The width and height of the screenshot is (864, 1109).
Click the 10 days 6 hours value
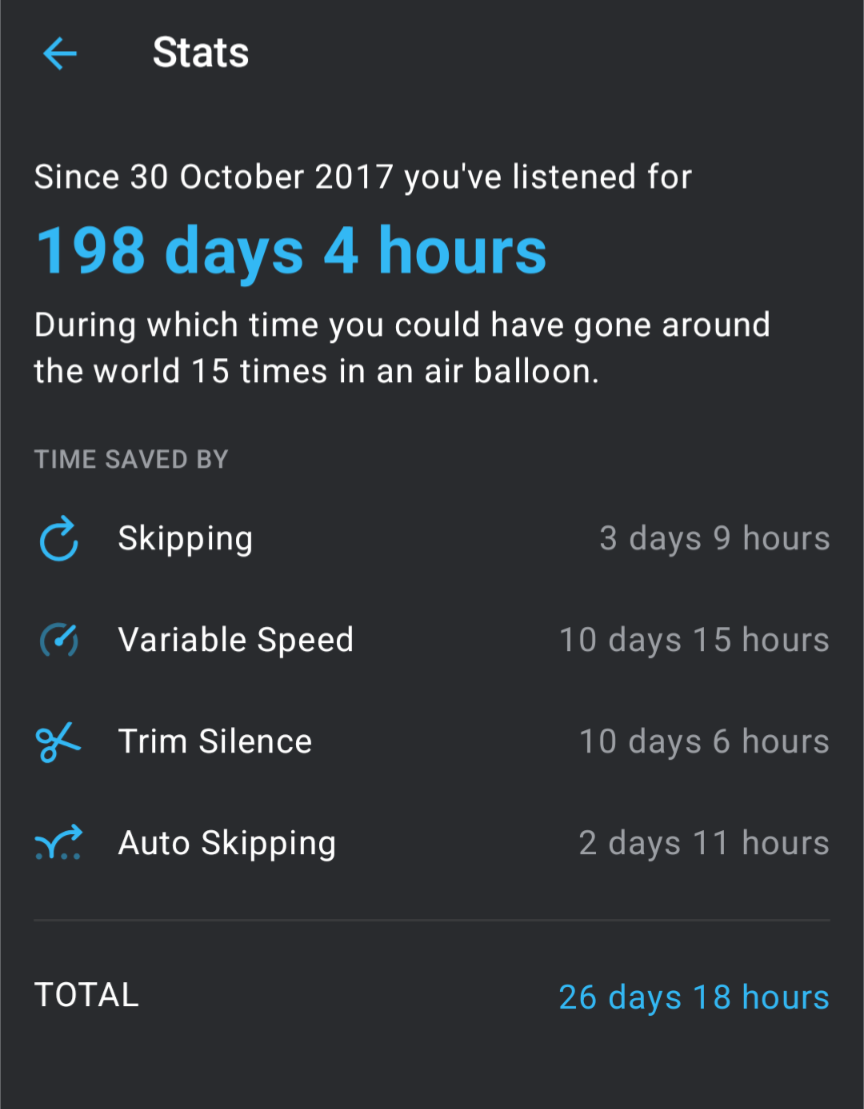pyautogui.click(x=704, y=741)
